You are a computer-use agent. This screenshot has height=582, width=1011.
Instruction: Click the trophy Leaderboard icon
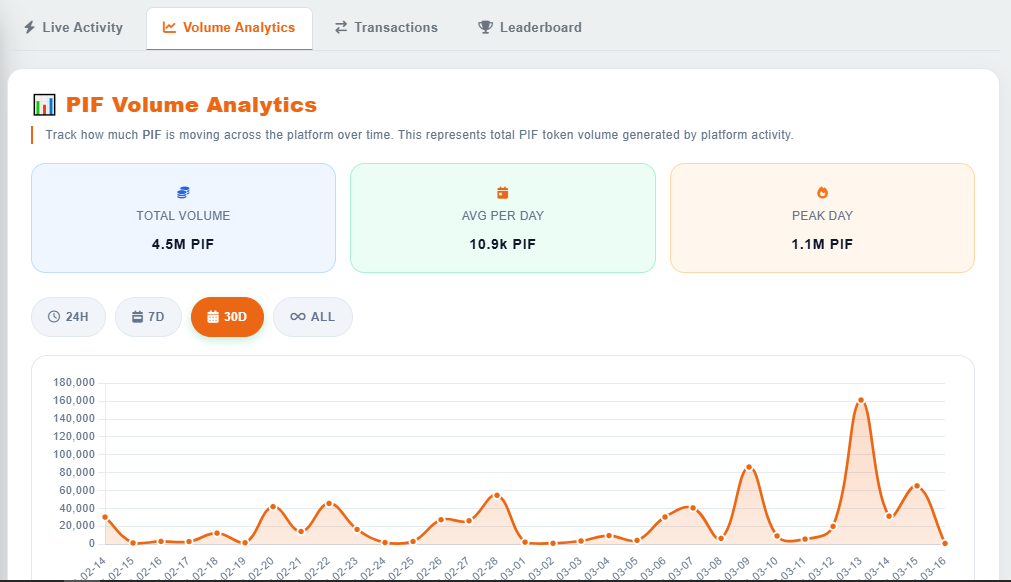[485, 28]
